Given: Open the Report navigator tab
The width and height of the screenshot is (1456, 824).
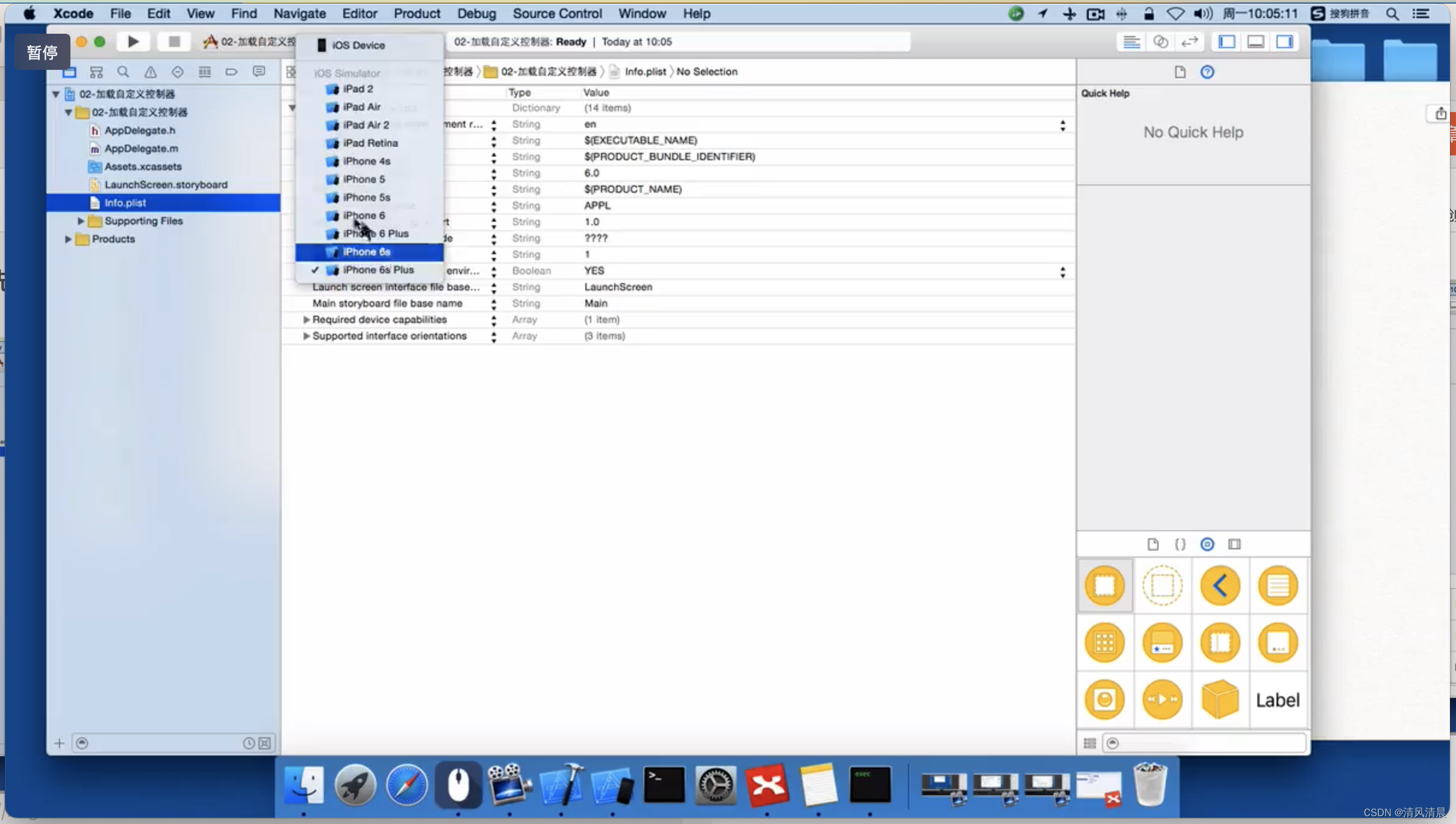Looking at the screenshot, I should [259, 72].
